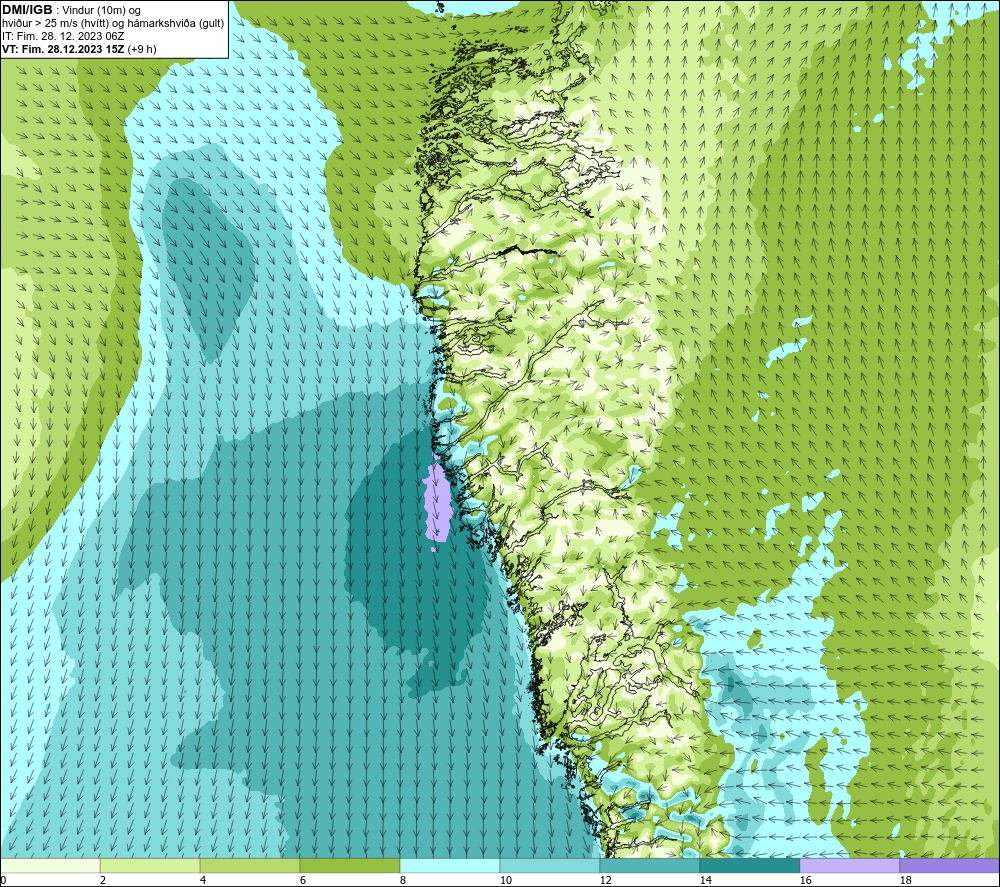The height and width of the screenshot is (887, 1000).
Task: Click the lilac strong-wind patch off the coast
Action: point(438,503)
